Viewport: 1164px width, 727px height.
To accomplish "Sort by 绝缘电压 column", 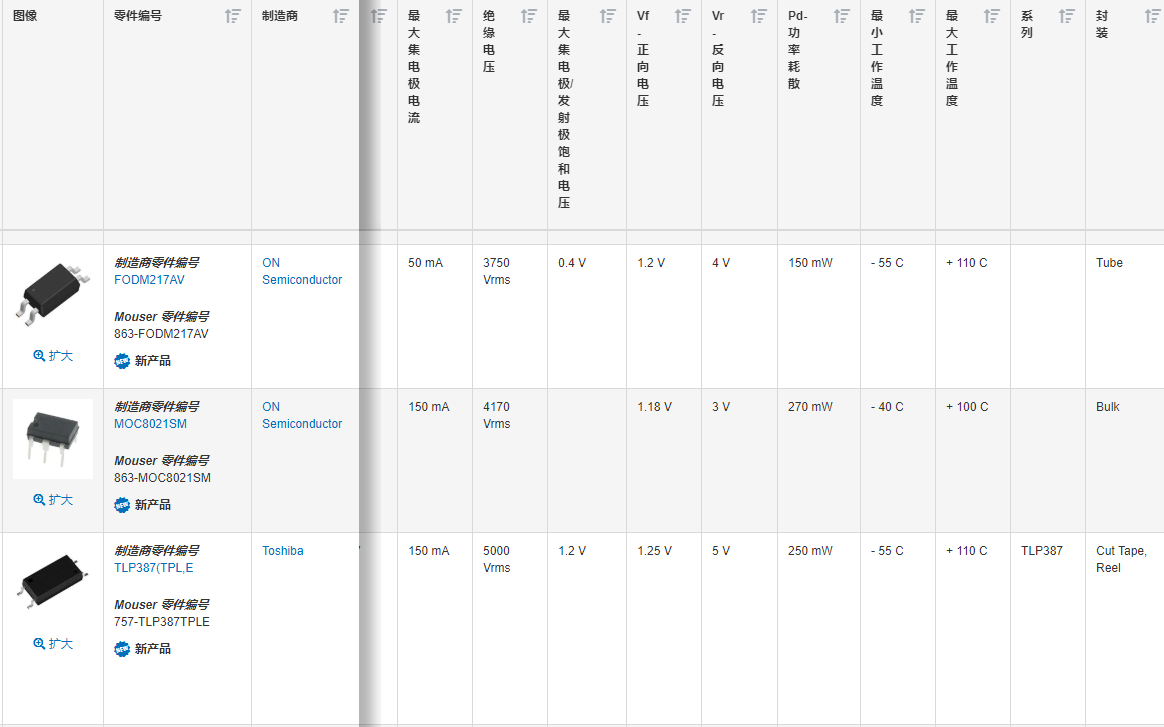I will click(529, 16).
